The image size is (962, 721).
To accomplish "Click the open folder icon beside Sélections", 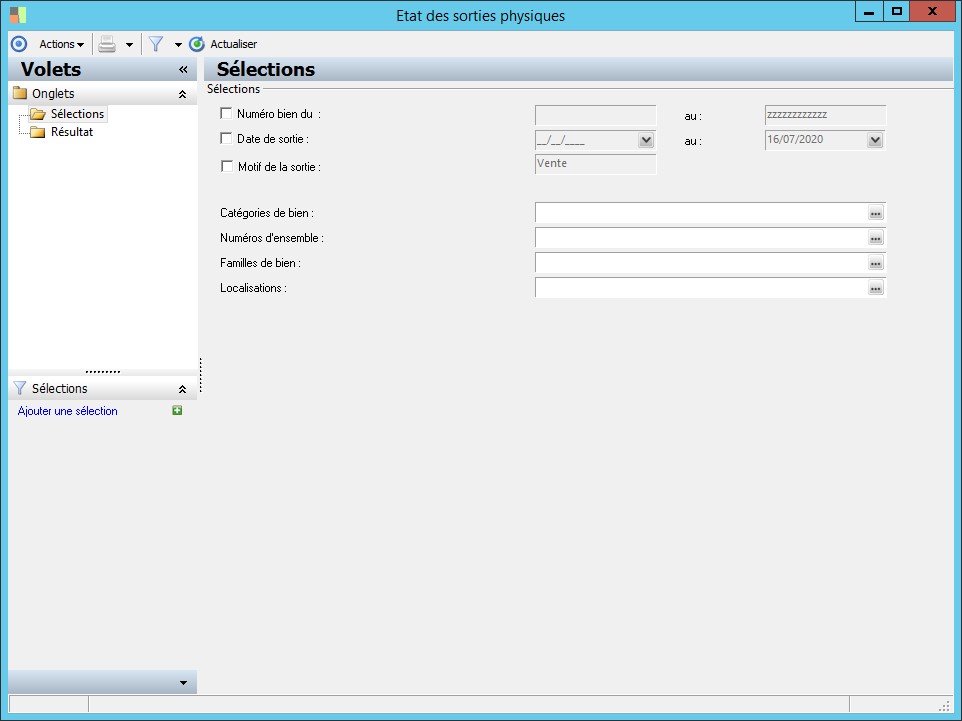I will pyautogui.click(x=38, y=114).
